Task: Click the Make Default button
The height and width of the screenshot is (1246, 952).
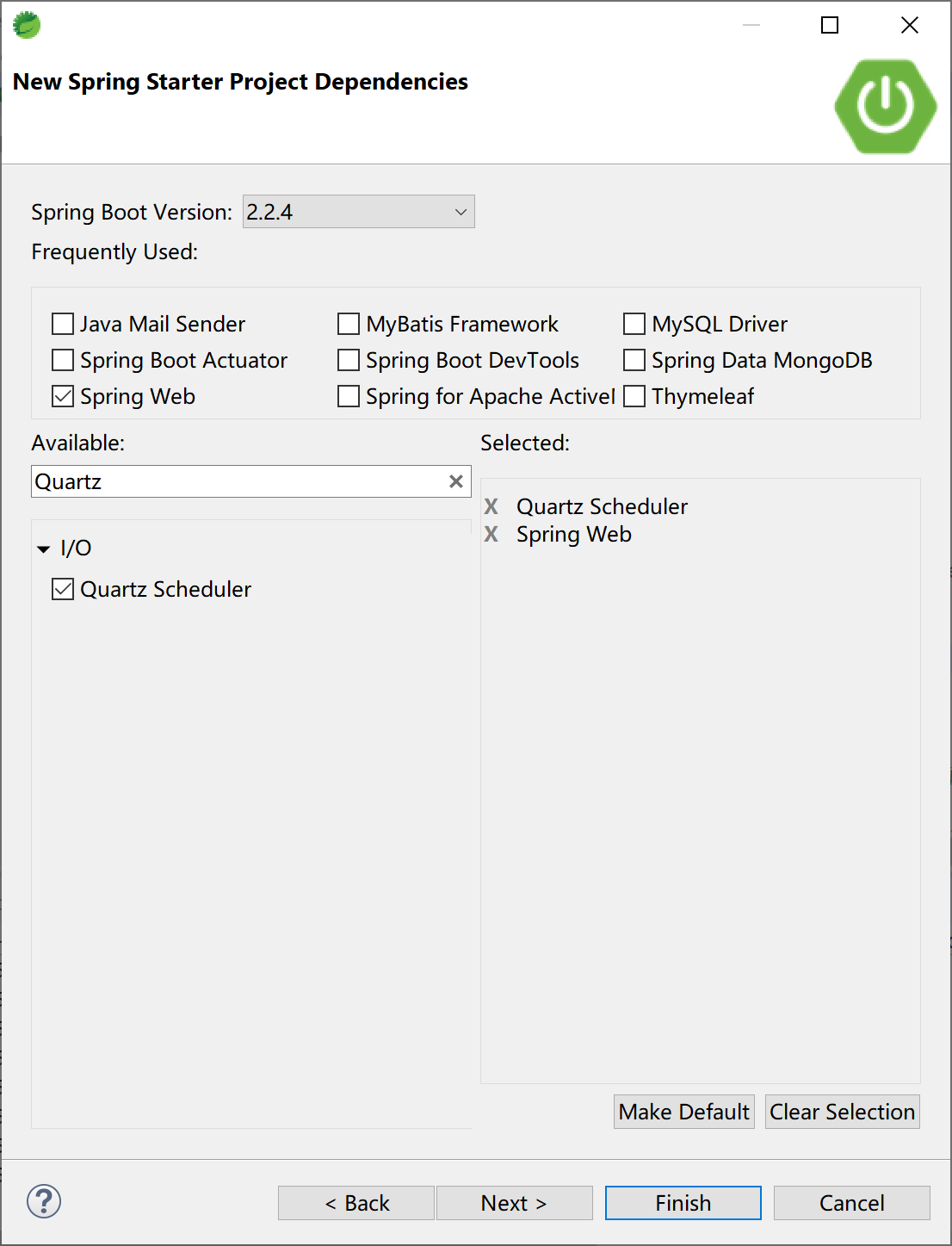Action: 683,1112
